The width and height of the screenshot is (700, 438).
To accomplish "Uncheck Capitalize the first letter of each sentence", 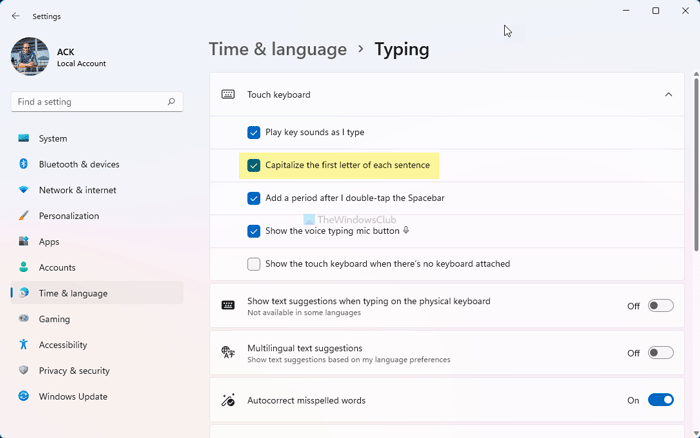I will coord(254,165).
